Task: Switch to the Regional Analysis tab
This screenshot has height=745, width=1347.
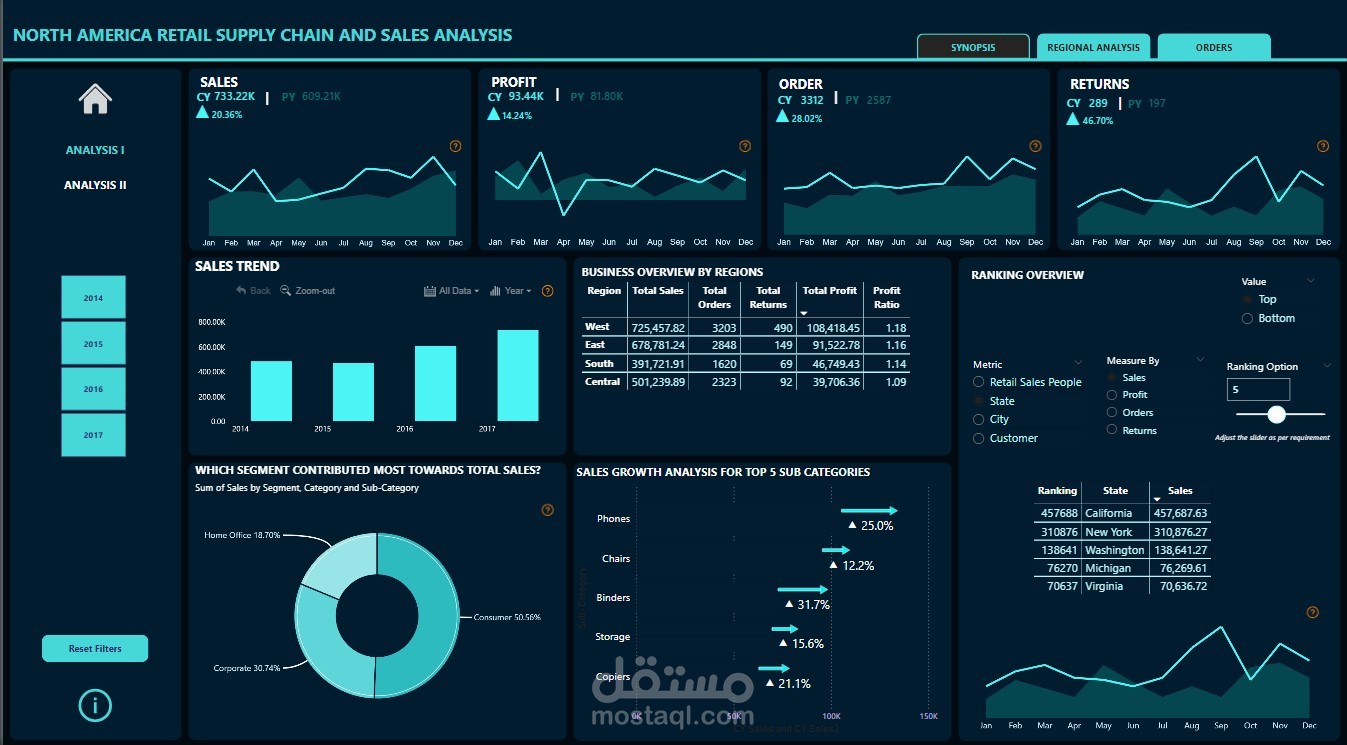Action: click(x=1094, y=47)
